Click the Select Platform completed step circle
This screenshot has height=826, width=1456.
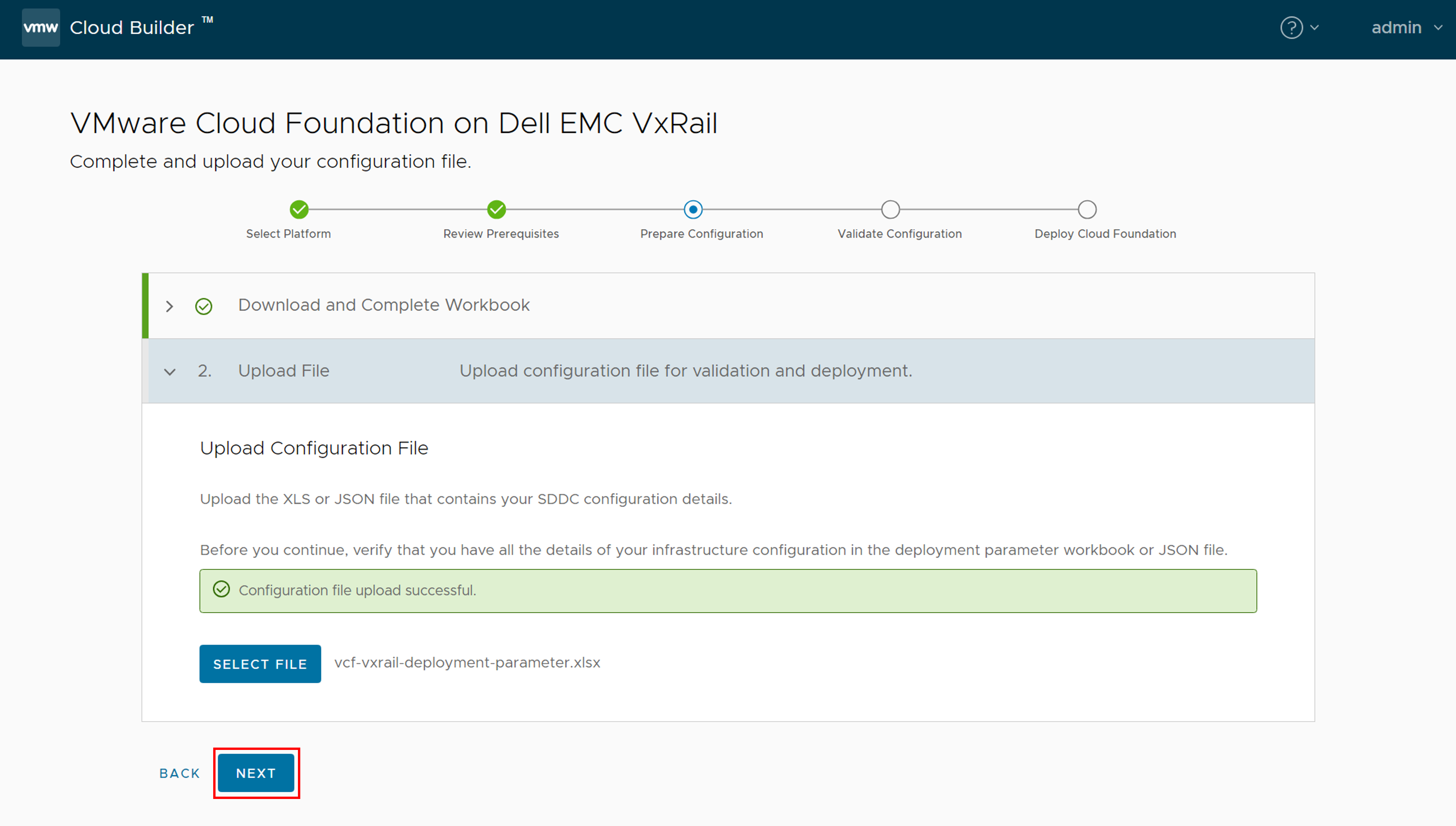(x=299, y=209)
